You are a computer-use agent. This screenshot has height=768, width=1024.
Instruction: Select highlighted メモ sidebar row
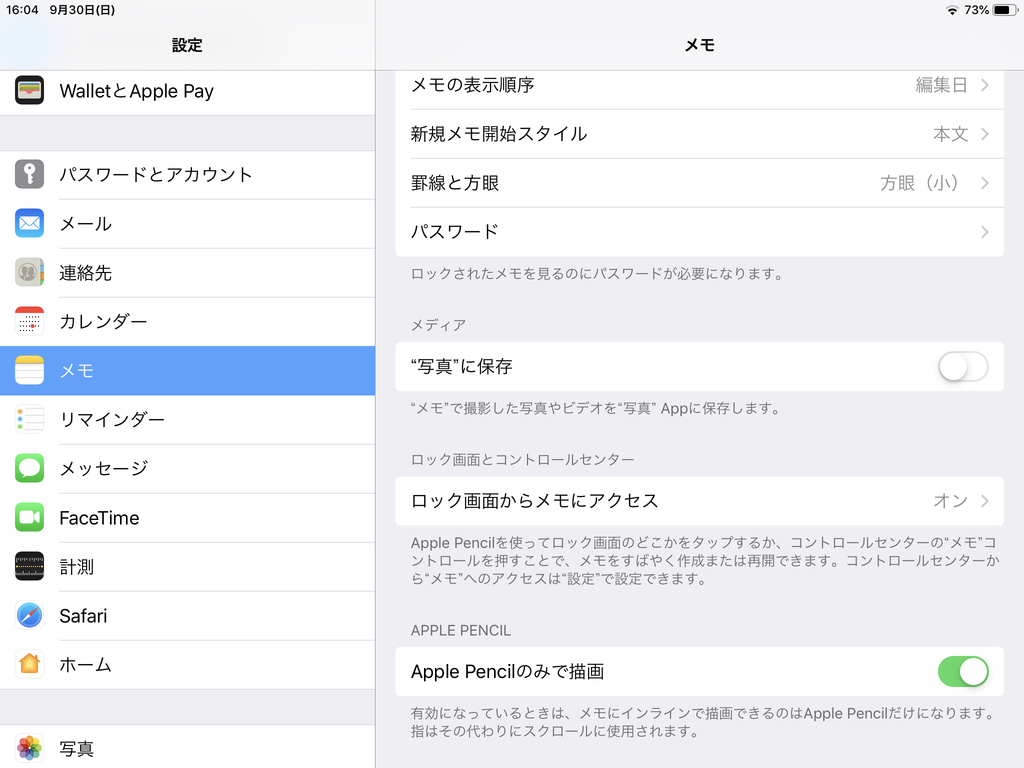[x=187, y=370]
